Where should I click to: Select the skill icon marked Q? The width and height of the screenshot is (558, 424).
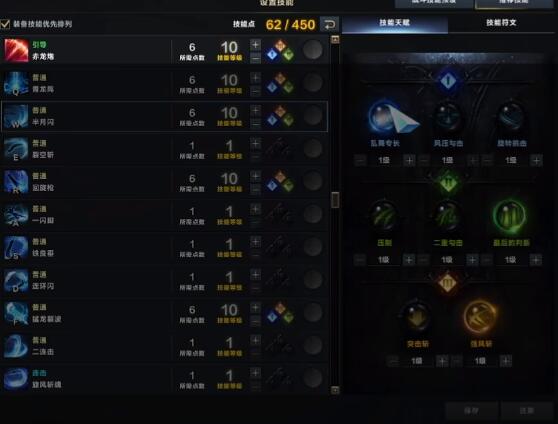tap(16, 83)
